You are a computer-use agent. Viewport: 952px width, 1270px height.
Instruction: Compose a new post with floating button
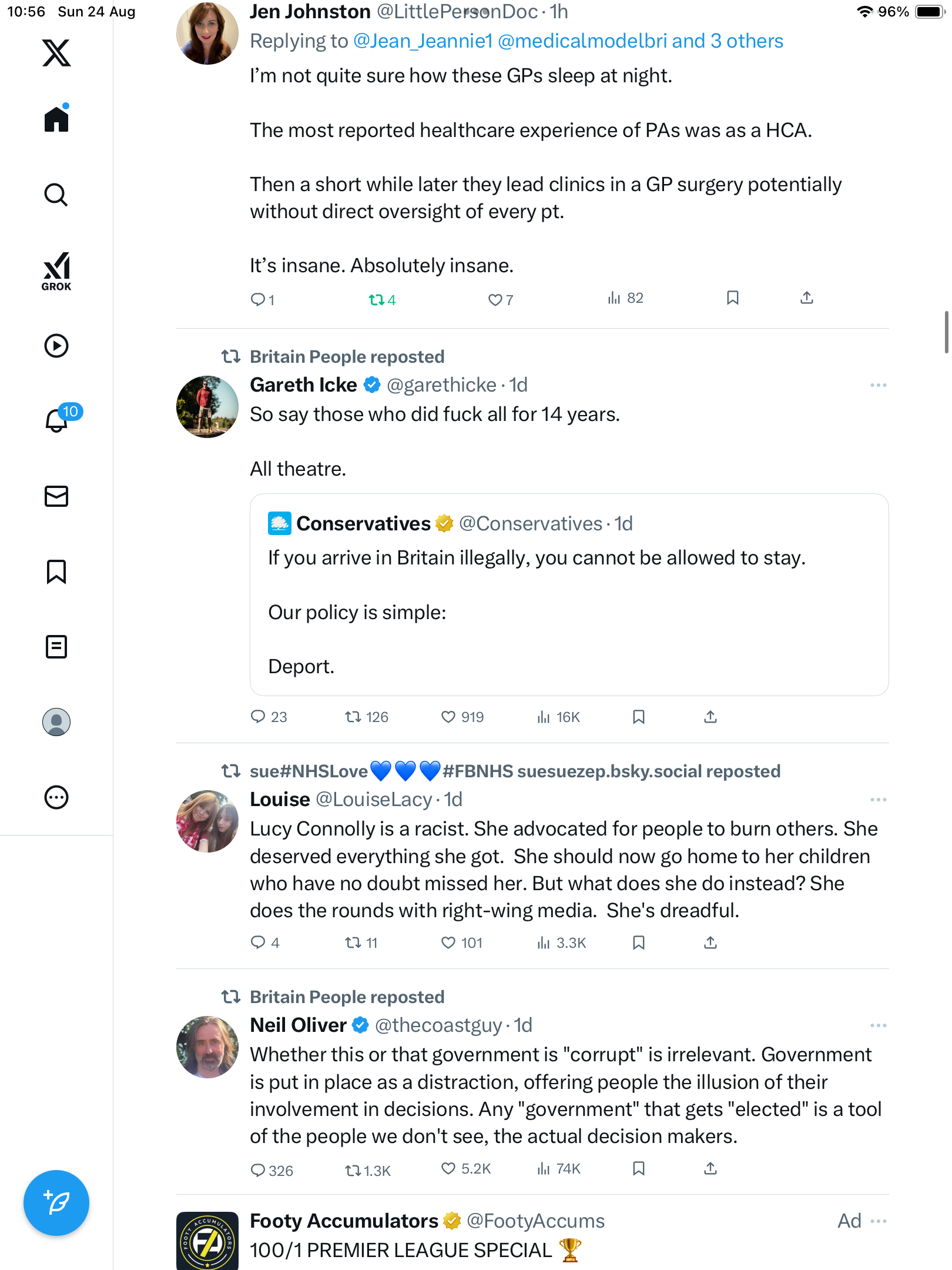56,1203
